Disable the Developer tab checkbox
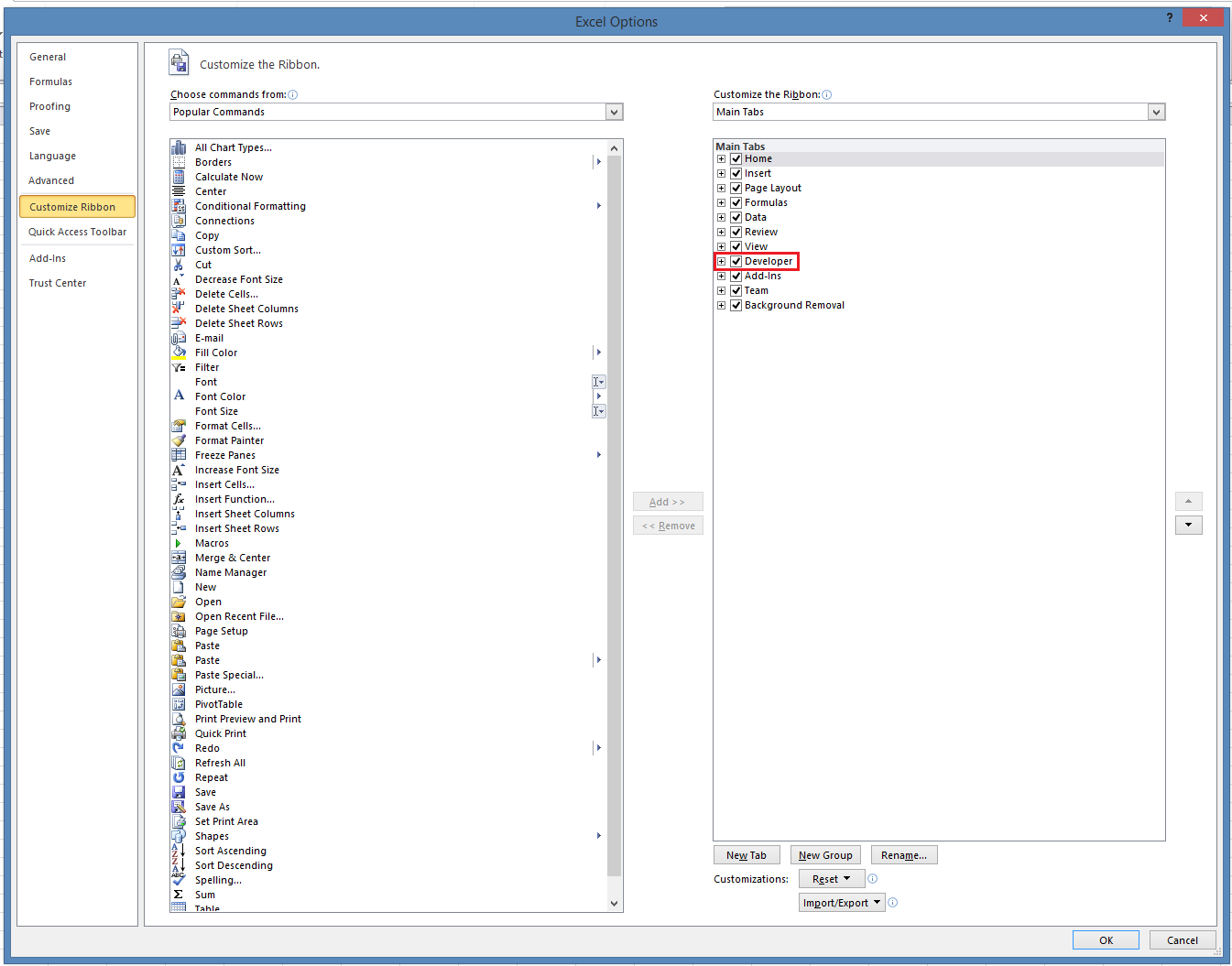The image size is (1232, 966). (x=736, y=261)
